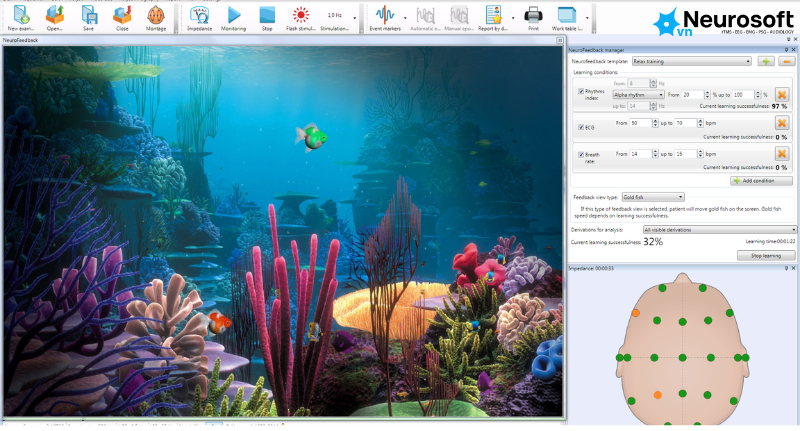Add a new template with green plus

point(766,61)
